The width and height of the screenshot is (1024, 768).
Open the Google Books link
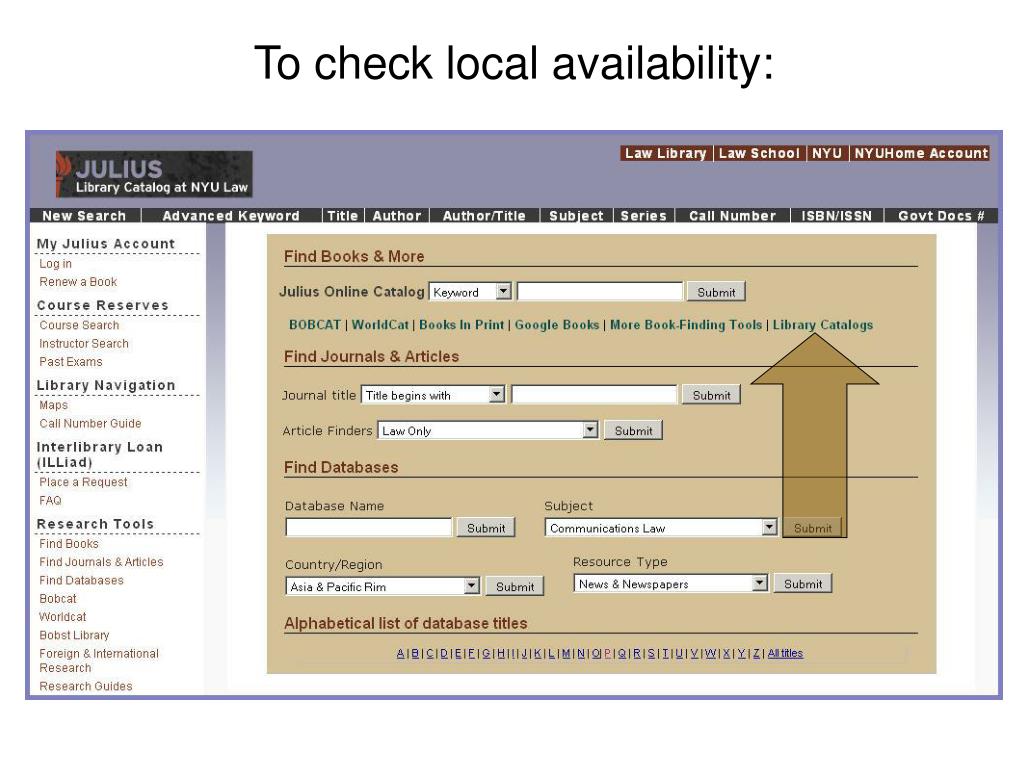coord(556,325)
